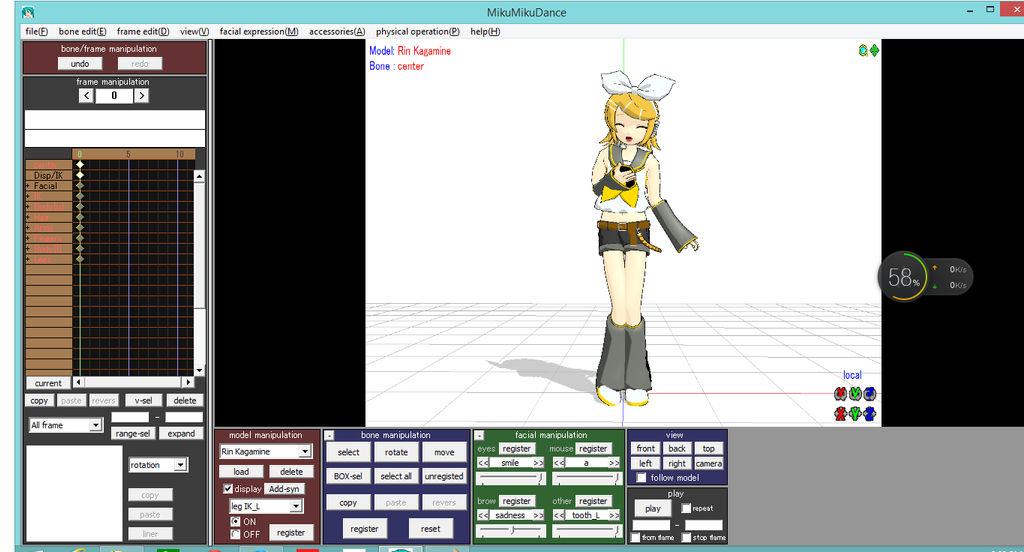This screenshot has width=1024, height=552.
Task: Collapse the facial manipulation panel
Action: click(479, 435)
